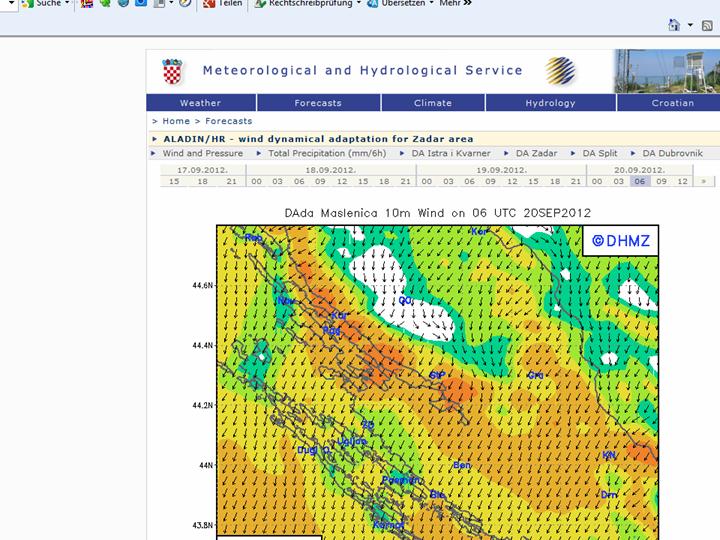Viewport: 720px width, 540px height.
Task: Click the Teilen share toolbar button
Action: [x=223, y=4]
